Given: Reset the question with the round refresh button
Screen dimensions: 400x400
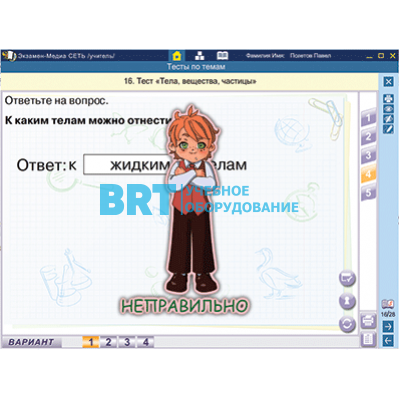Looking at the screenshot, I should [347, 324].
